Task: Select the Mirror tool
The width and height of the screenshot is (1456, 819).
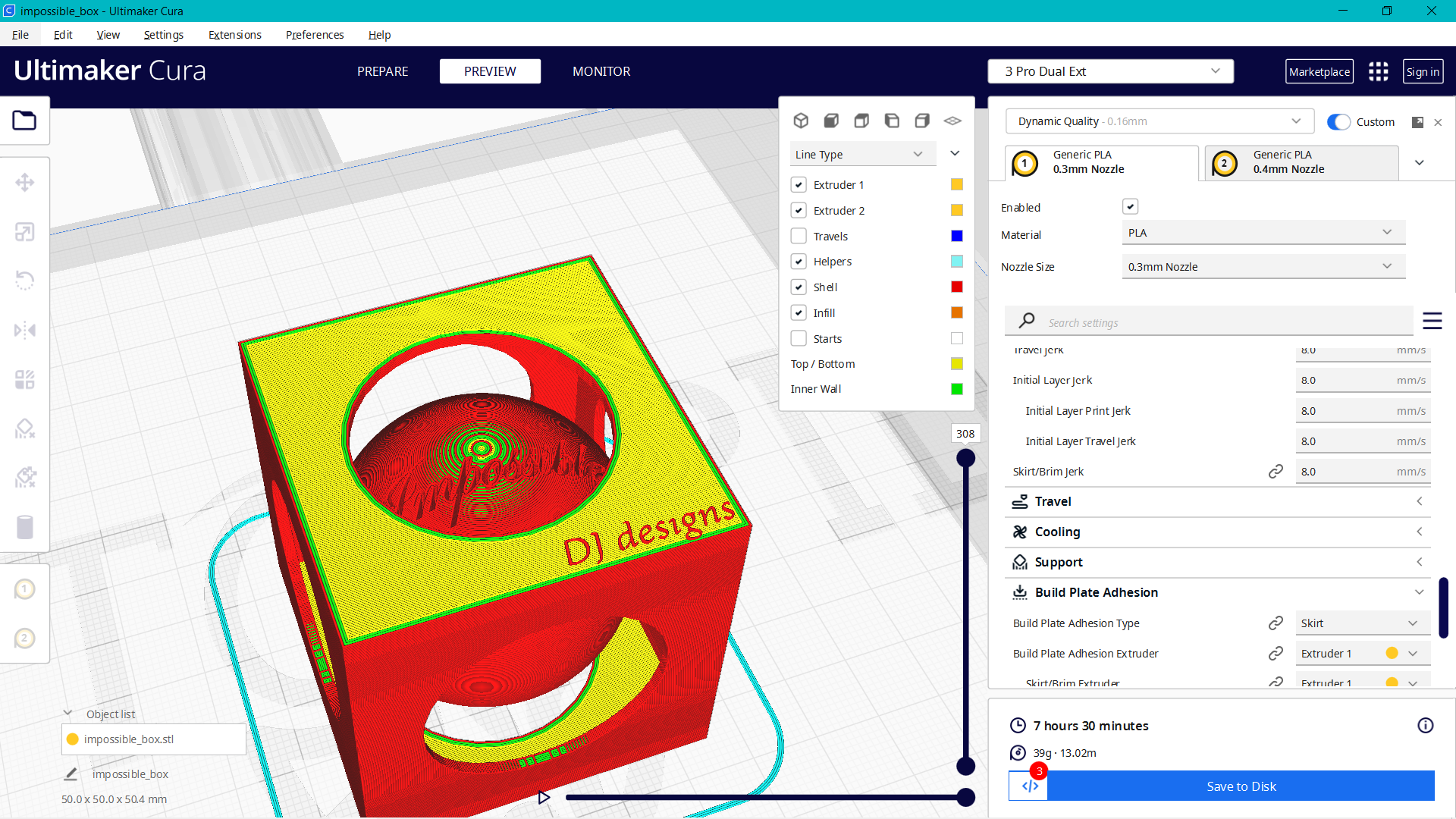Action: click(25, 330)
